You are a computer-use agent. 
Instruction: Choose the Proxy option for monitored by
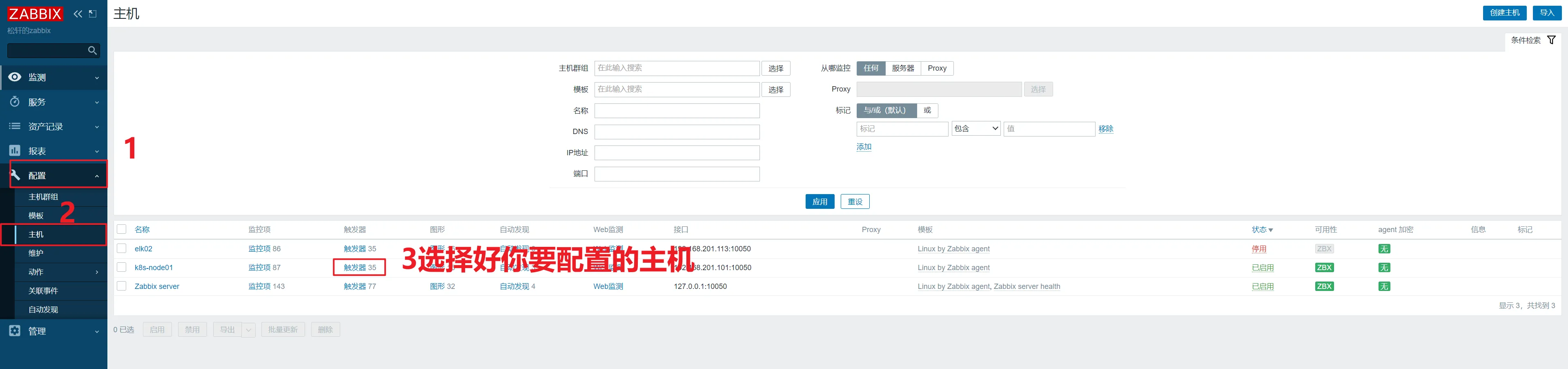point(937,68)
